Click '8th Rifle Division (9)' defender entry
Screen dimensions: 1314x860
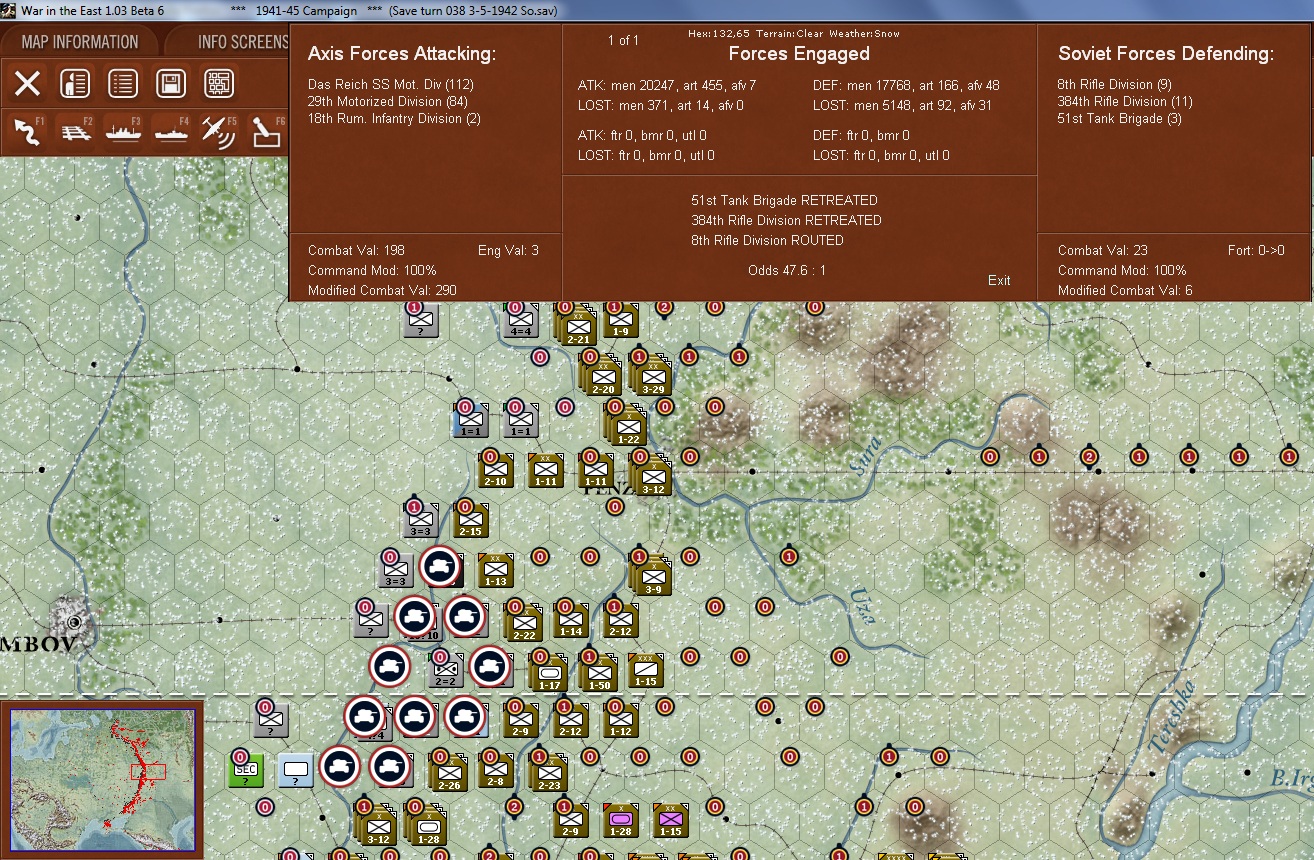(1115, 84)
